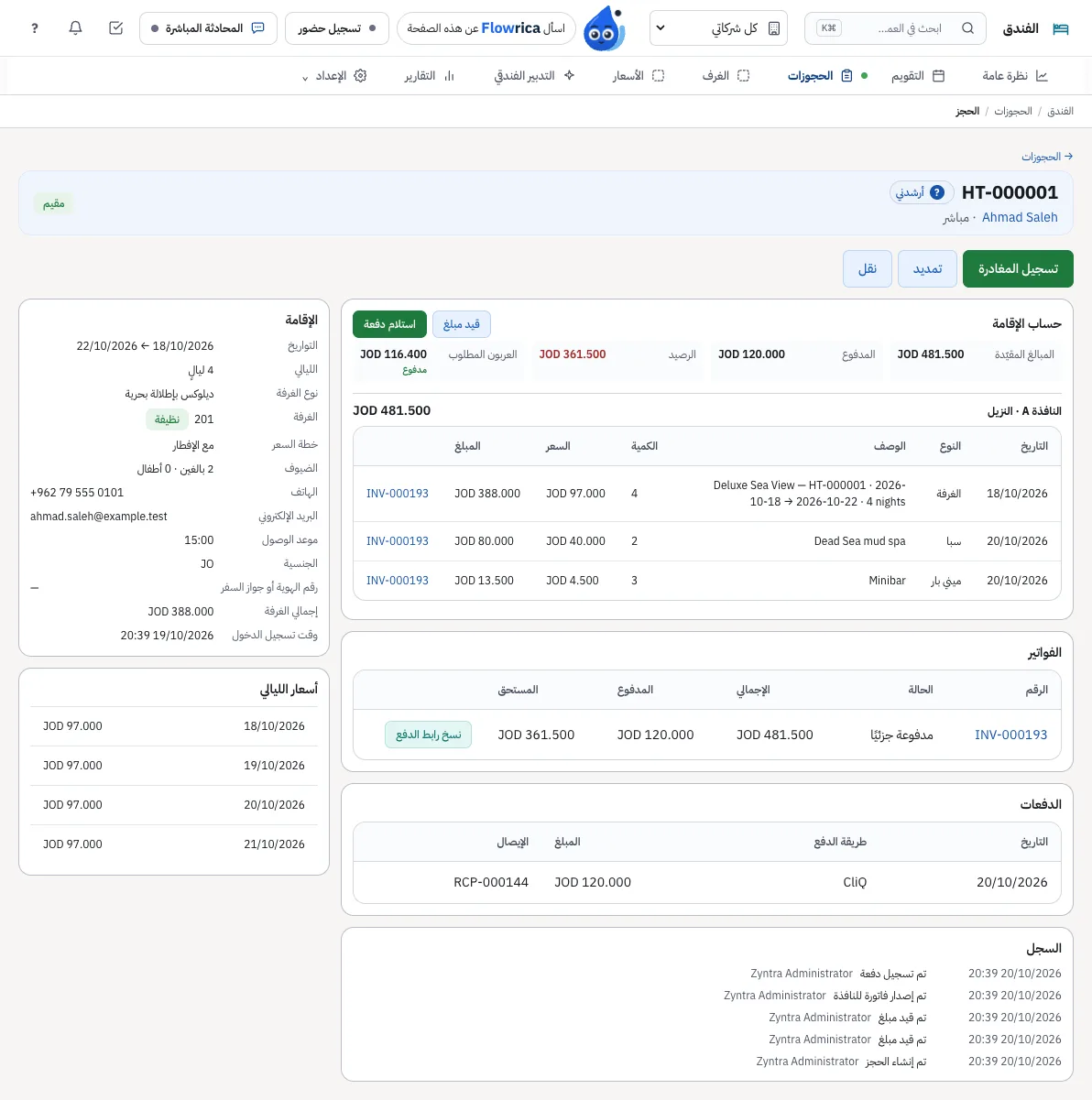Open guest Ahmad Saleh link

(1020, 218)
